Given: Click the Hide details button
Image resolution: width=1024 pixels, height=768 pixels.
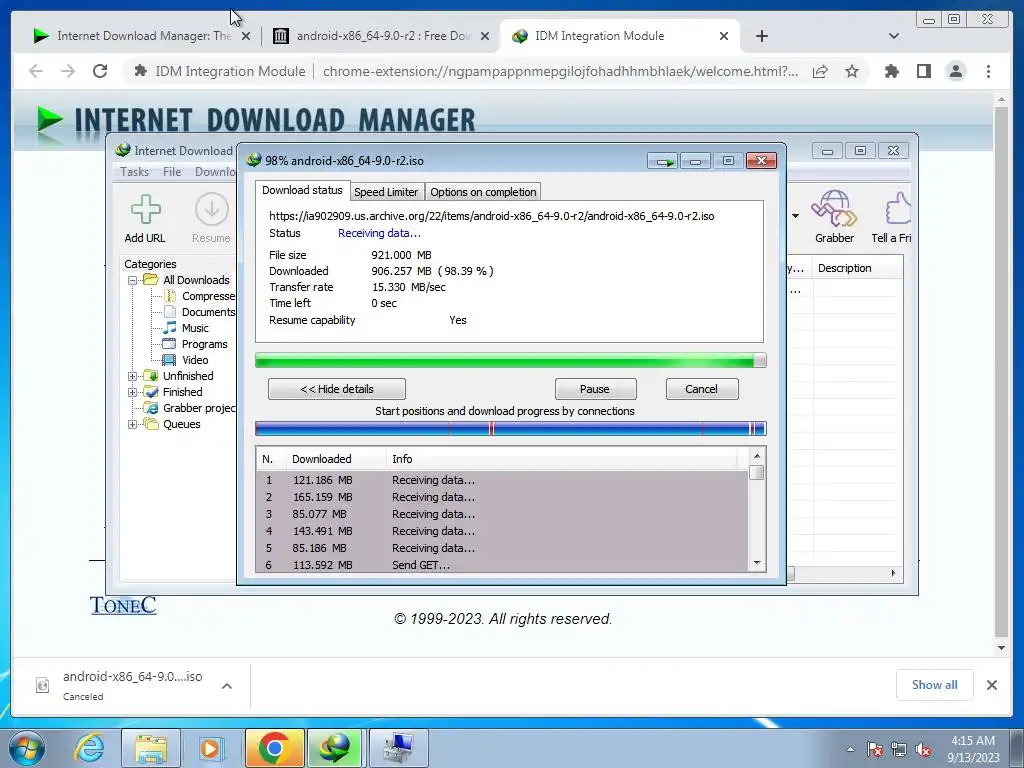Looking at the screenshot, I should pos(337,389).
